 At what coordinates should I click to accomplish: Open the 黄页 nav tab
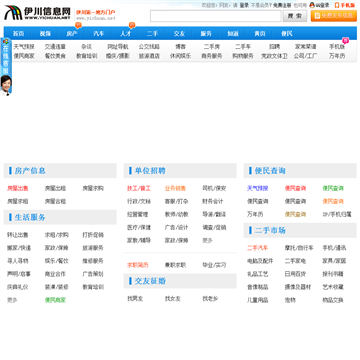[260, 34]
